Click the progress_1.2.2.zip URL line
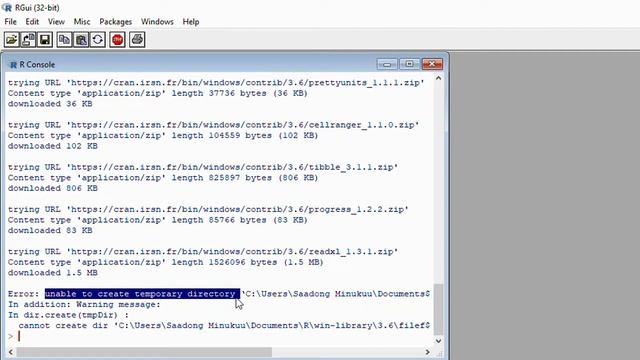This screenshot has width=640, height=360. 208,209
